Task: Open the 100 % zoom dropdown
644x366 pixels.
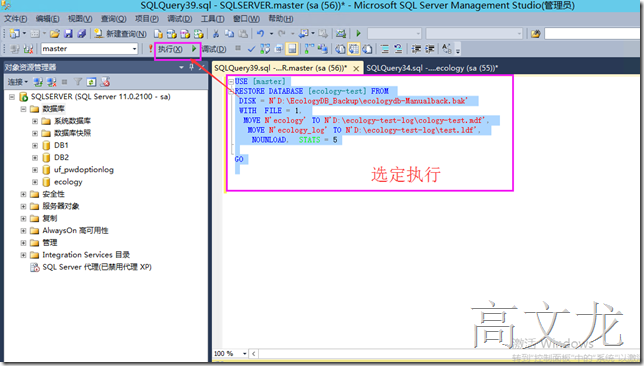Action: tap(244, 354)
